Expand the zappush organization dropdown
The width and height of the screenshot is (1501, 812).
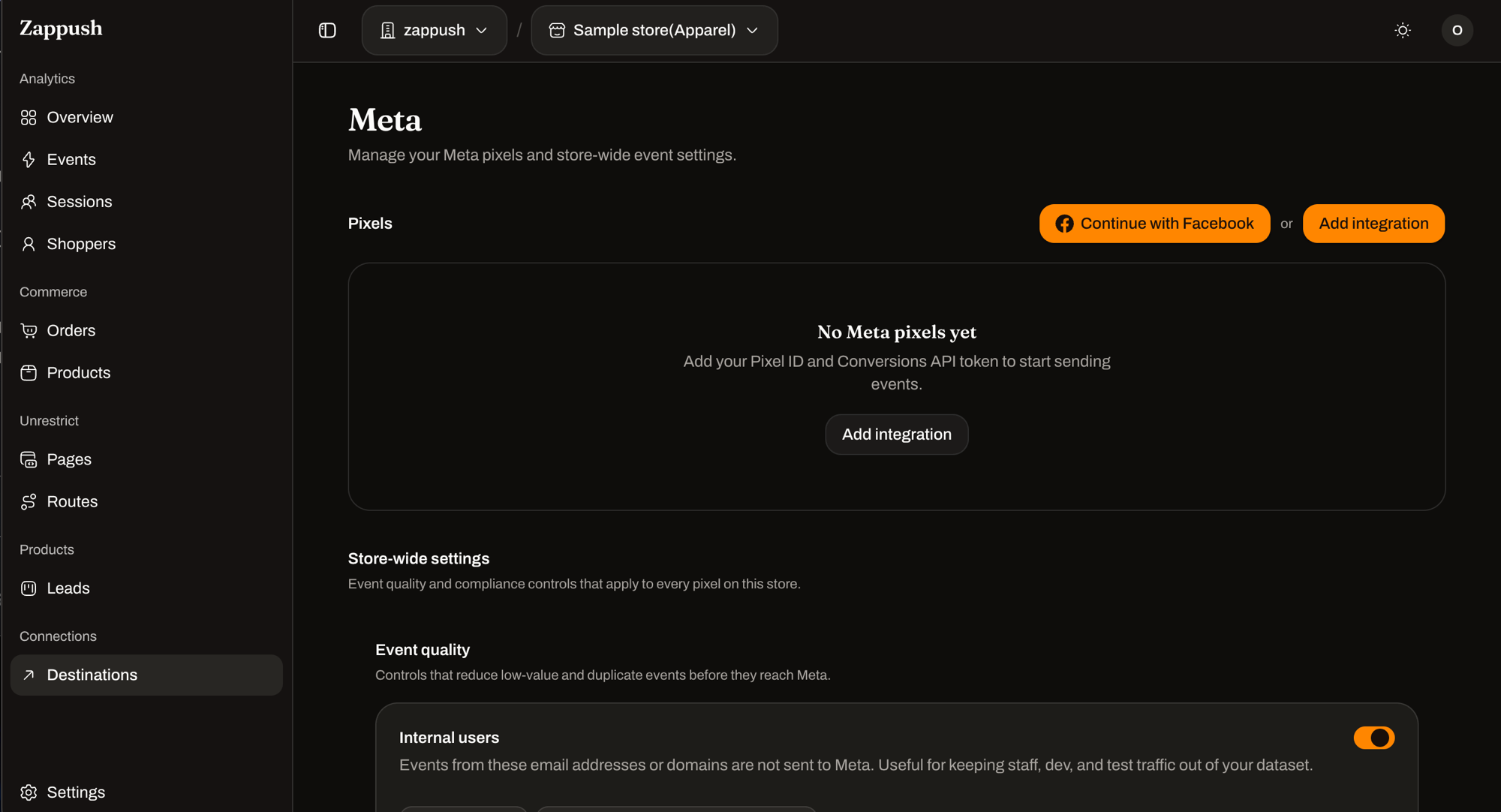click(x=435, y=30)
